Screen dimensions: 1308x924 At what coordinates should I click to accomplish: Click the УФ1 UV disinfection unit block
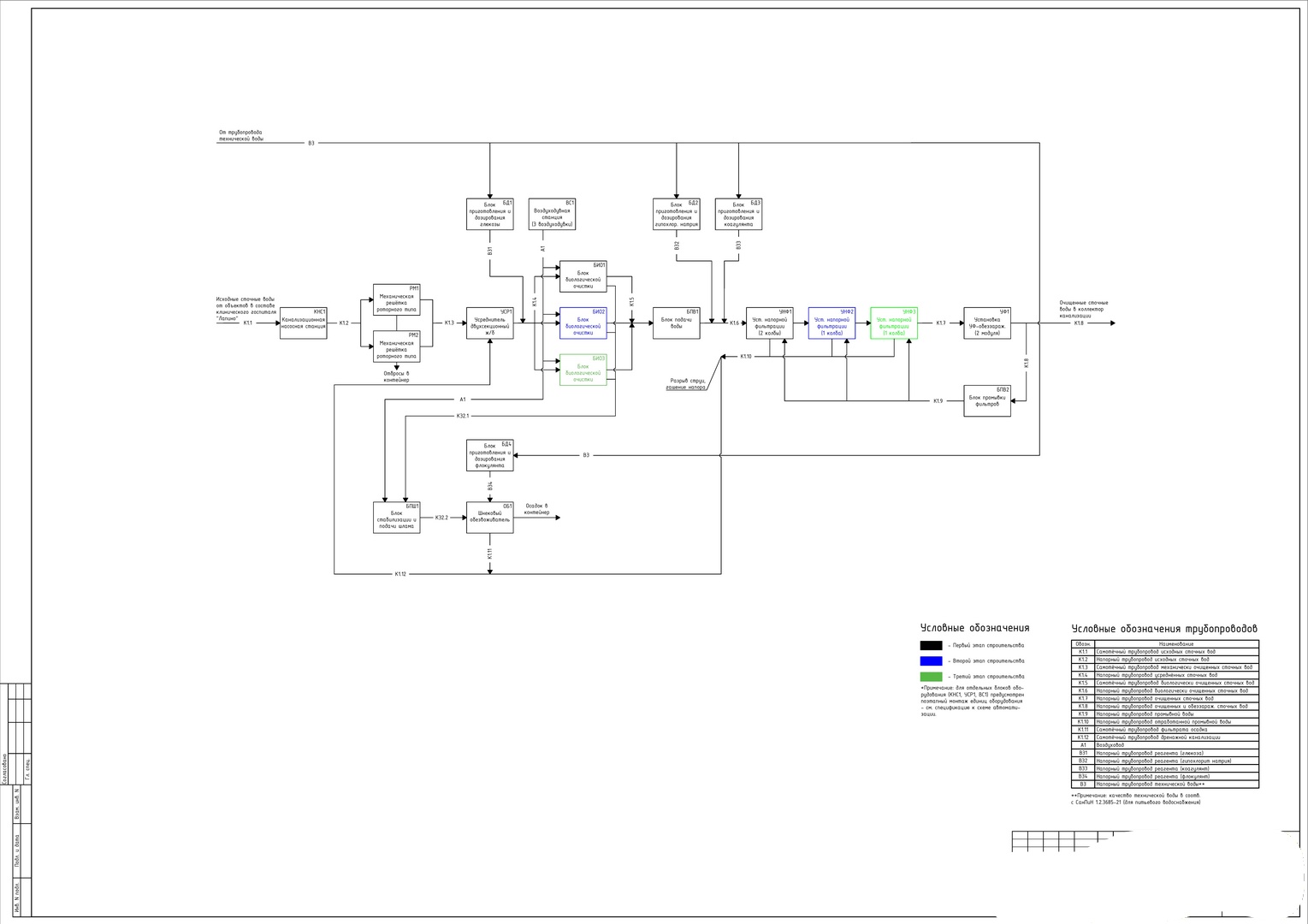coord(987,323)
